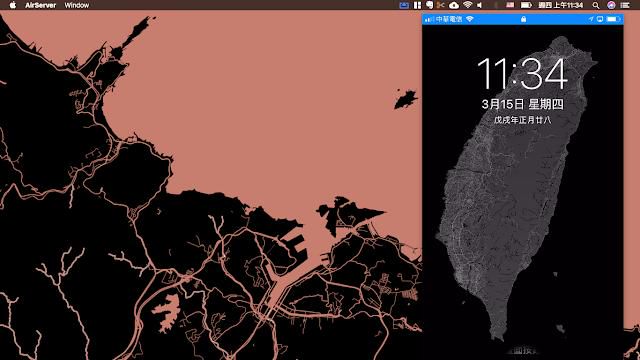
Task: Click the lunar date 戊戌年正月廿八
Action: coord(522,120)
